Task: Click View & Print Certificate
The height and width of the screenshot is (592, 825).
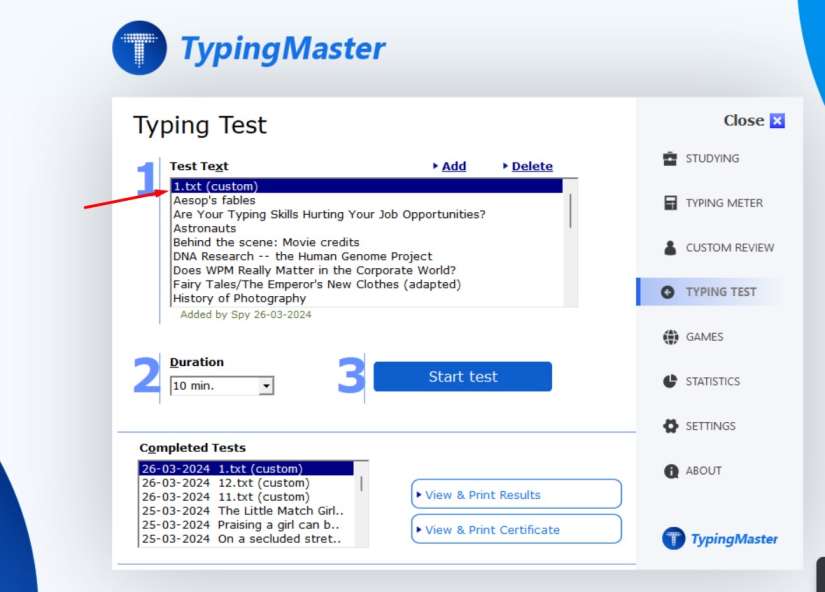Action: click(516, 529)
